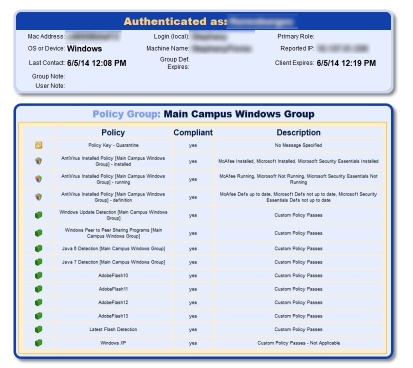Click 'Custom Policy Passes' for Windows Update Detection
This screenshot has width=413, height=368.
coord(298,215)
